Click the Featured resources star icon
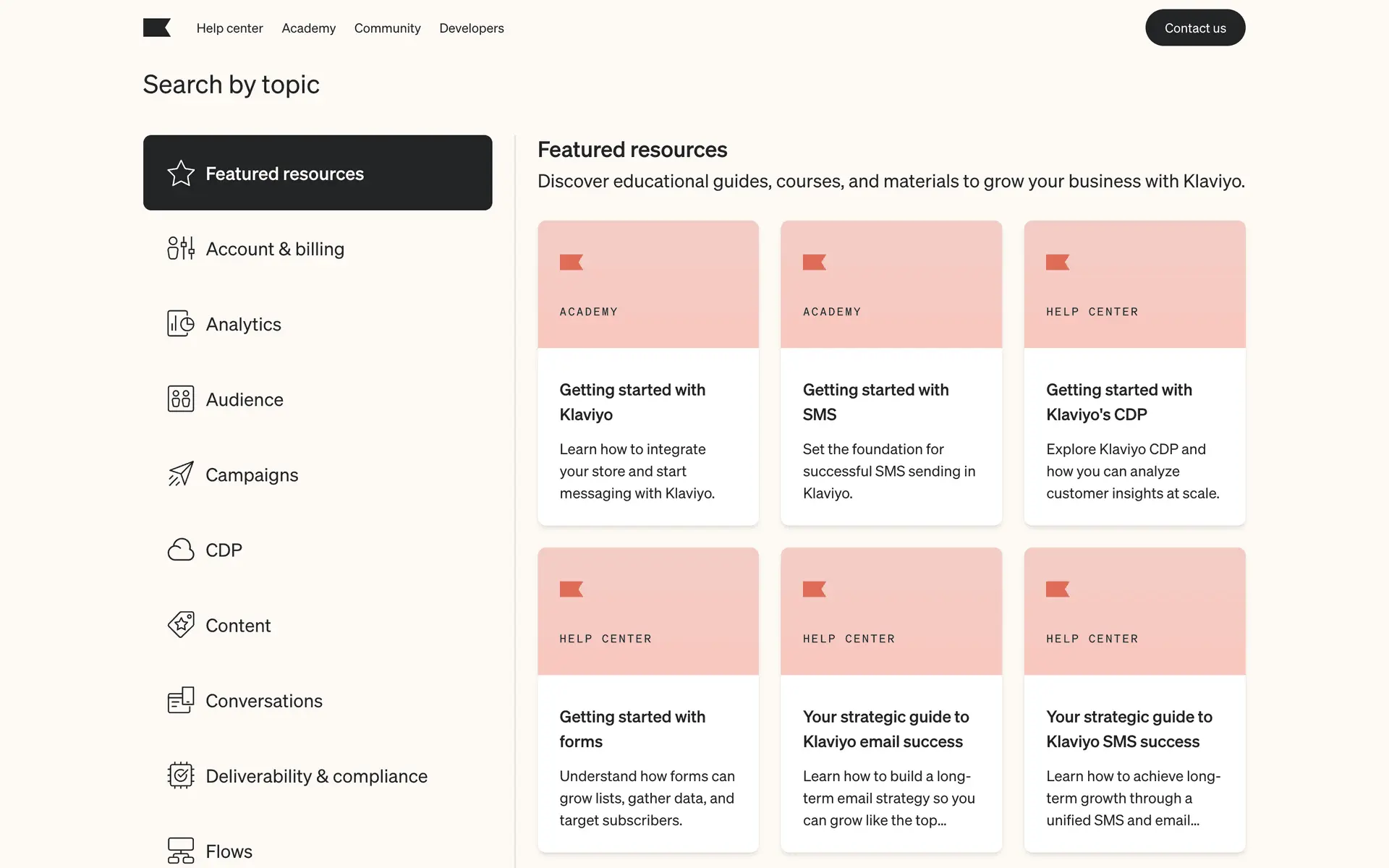The image size is (1389, 868). pyautogui.click(x=181, y=174)
